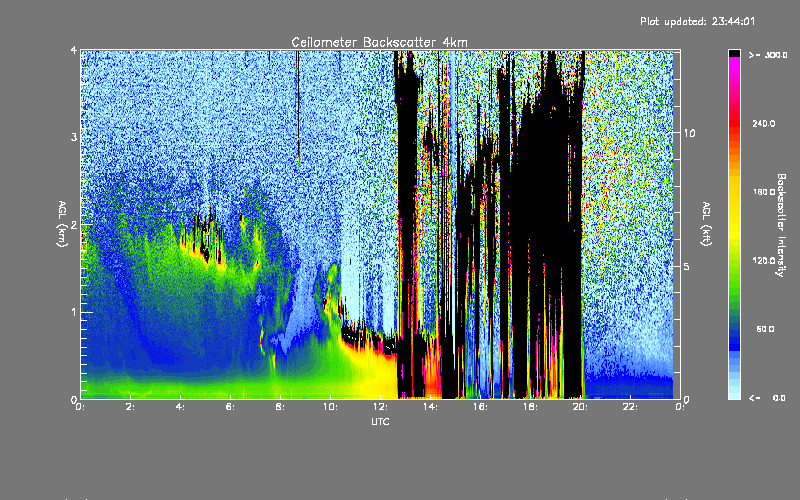The height and width of the screenshot is (500, 800).
Task: Click the '240.0' colorbar tick label
Action: (x=764, y=123)
